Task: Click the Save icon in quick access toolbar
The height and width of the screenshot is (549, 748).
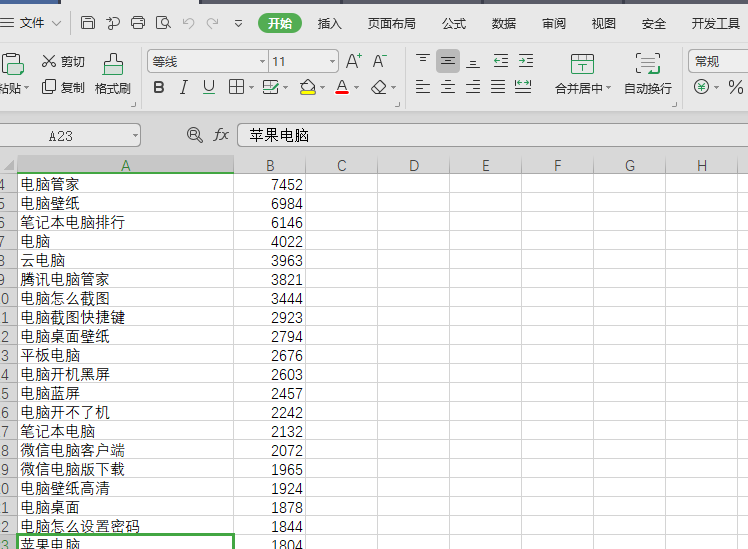Action: click(88, 23)
